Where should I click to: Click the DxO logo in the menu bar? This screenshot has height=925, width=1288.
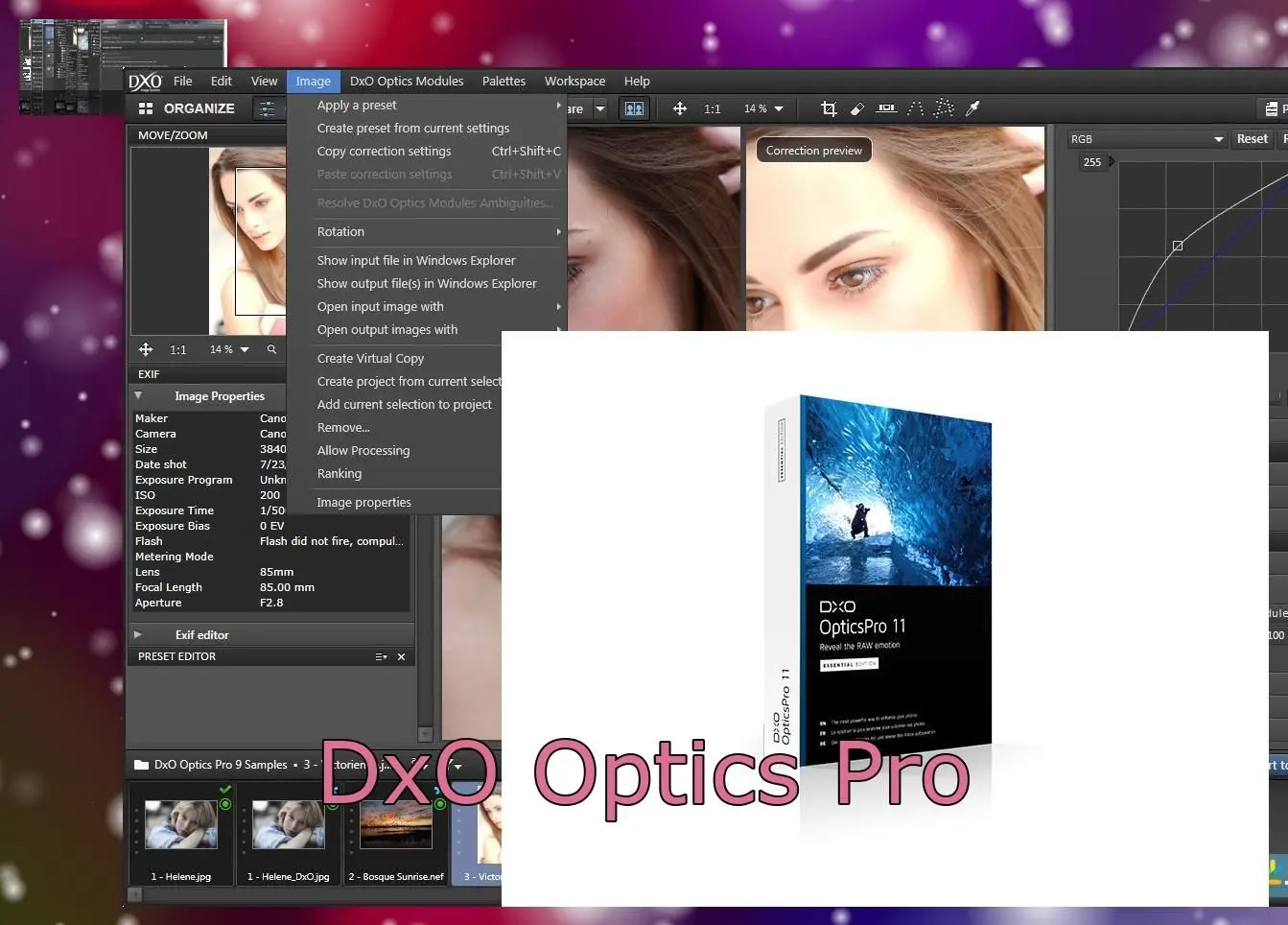pos(146,82)
